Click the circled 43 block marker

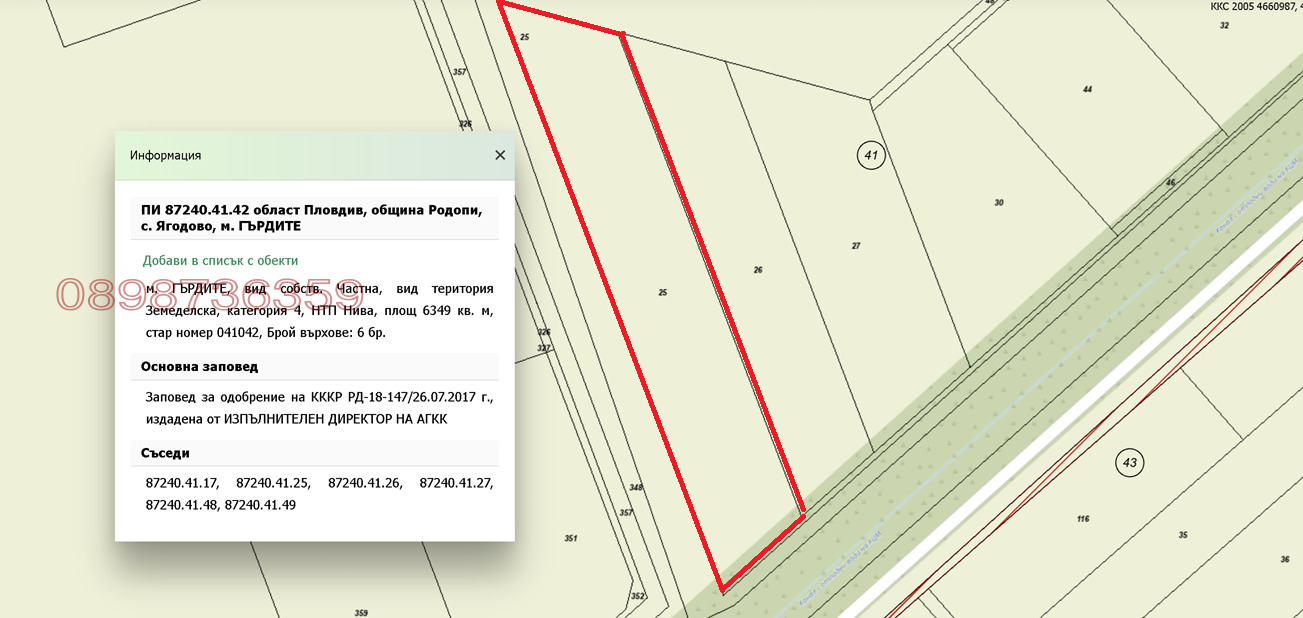click(1129, 463)
